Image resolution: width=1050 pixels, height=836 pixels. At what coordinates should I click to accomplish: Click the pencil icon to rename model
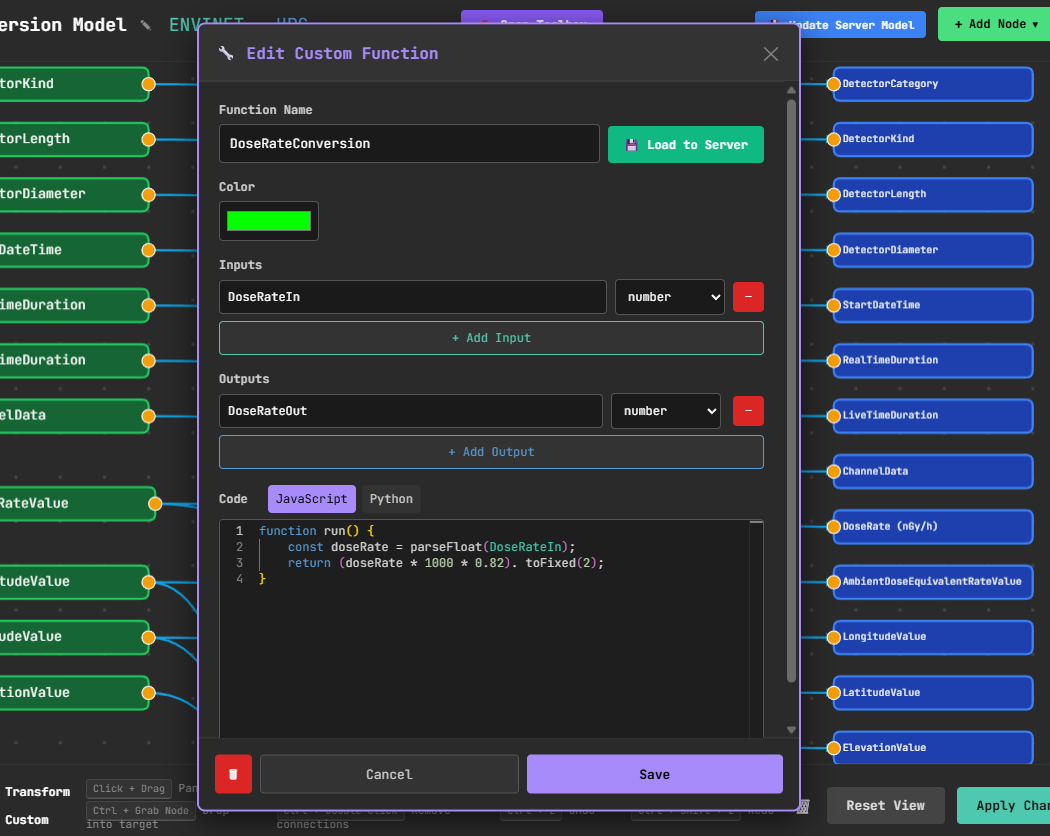(x=146, y=25)
